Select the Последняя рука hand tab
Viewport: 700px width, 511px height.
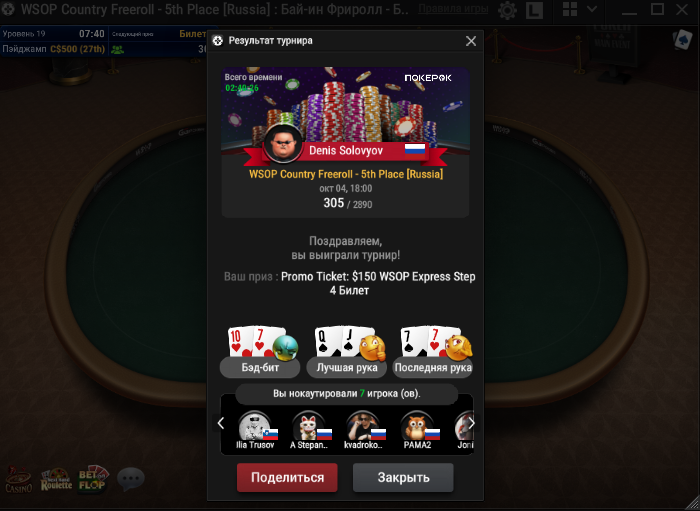(x=433, y=368)
